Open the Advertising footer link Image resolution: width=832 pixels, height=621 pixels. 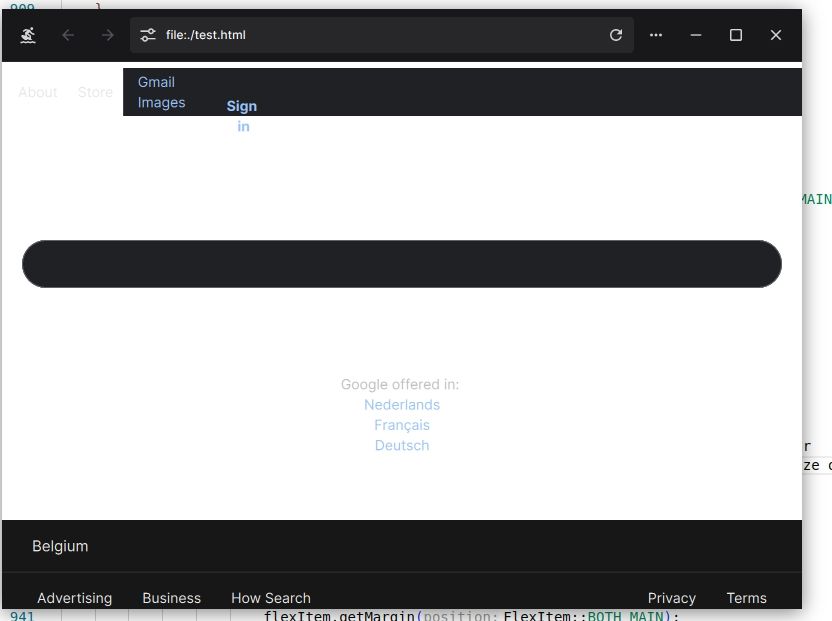[74, 598]
